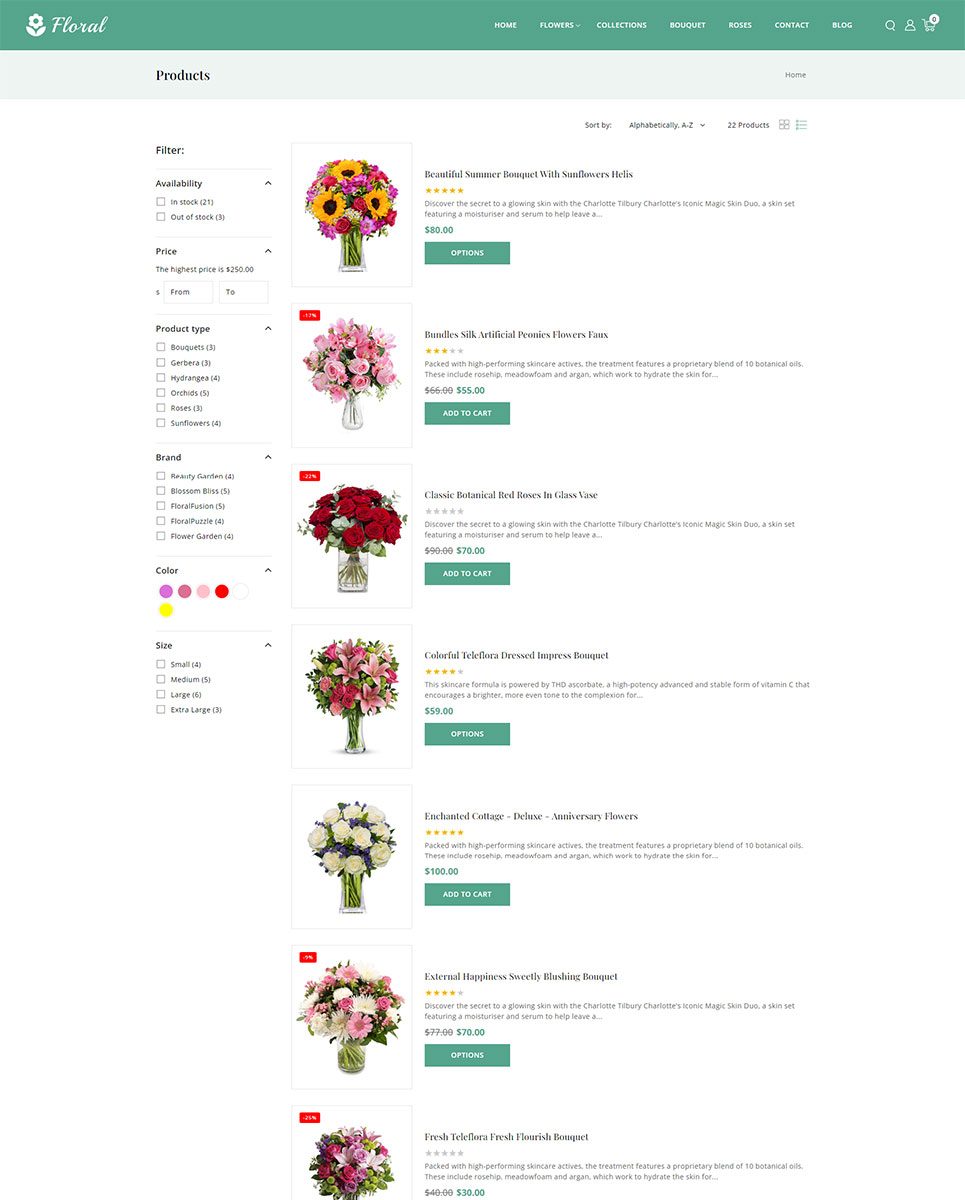
Task: Switch to list view layout
Action: 801,125
